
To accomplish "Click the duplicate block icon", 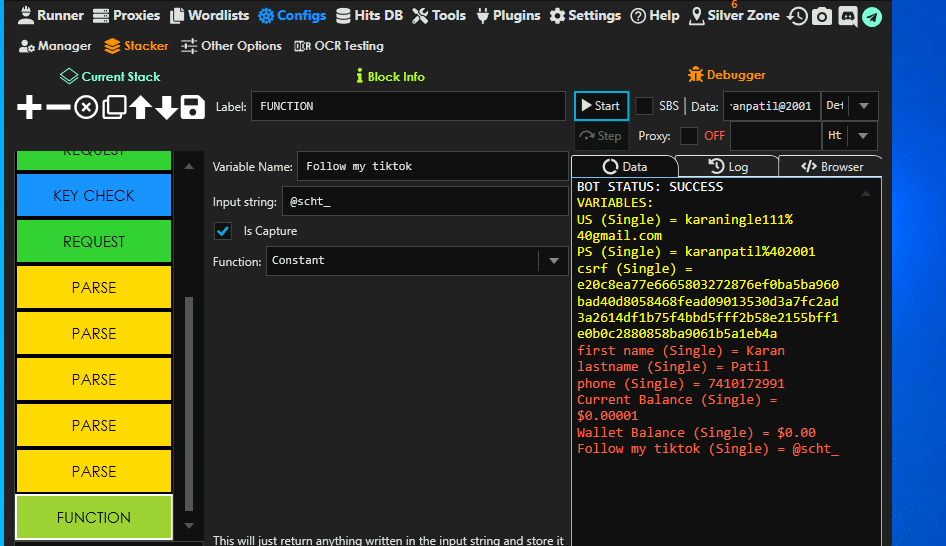I will tap(114, 108).
